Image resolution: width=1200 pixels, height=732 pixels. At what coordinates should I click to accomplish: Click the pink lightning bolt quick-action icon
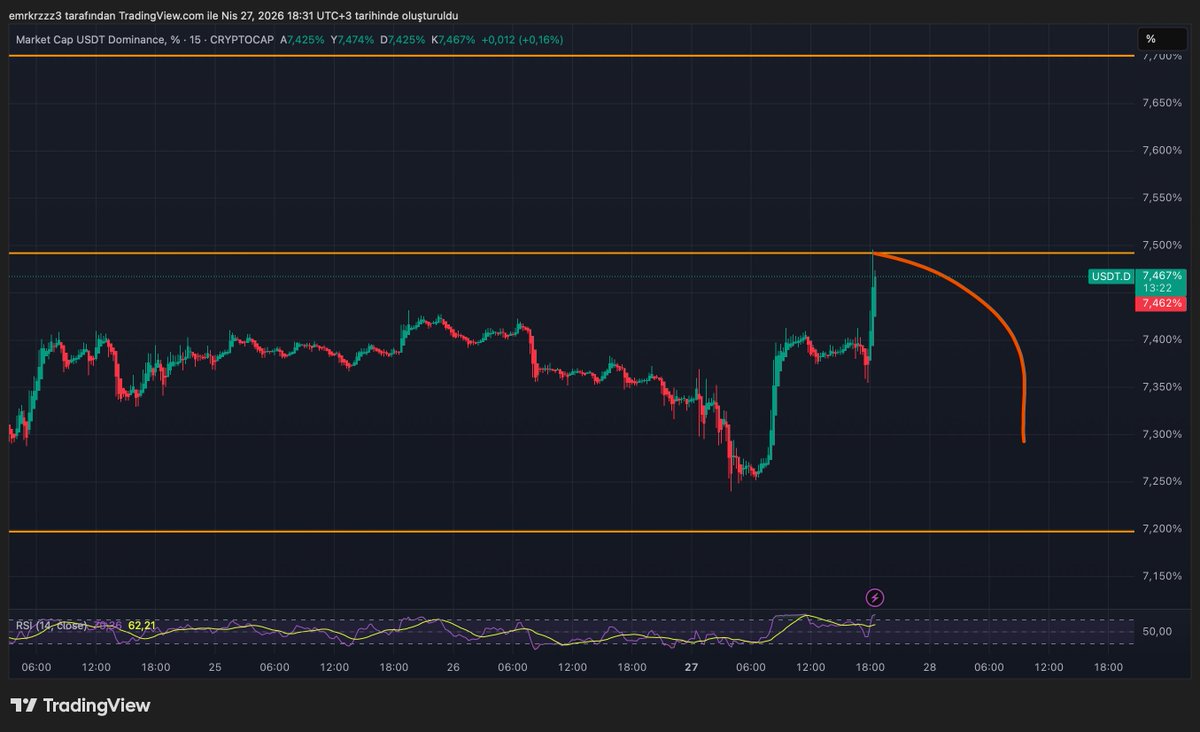coord(874,597)
